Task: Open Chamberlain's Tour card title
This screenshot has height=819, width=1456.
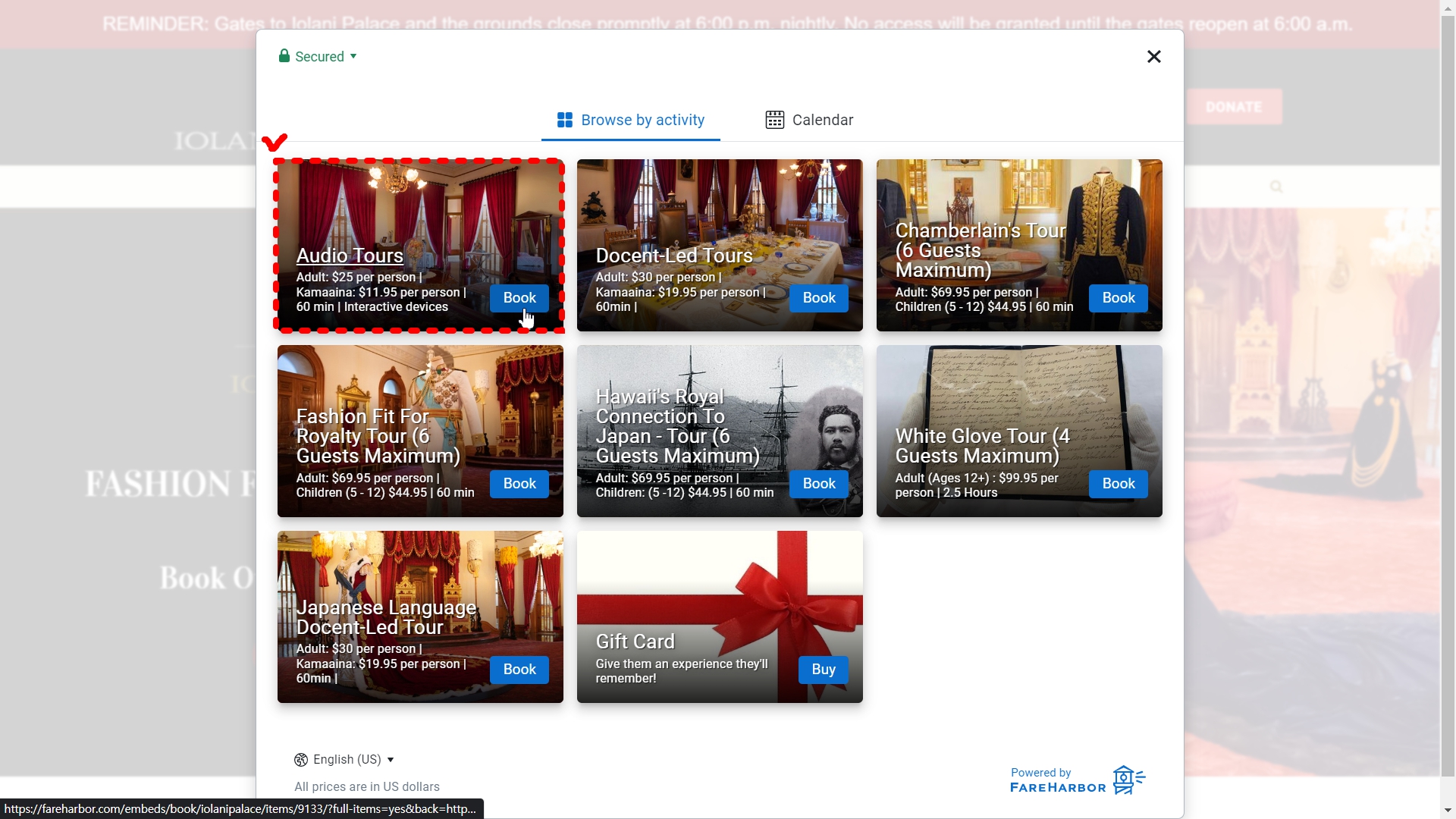Action: [981, 250]
